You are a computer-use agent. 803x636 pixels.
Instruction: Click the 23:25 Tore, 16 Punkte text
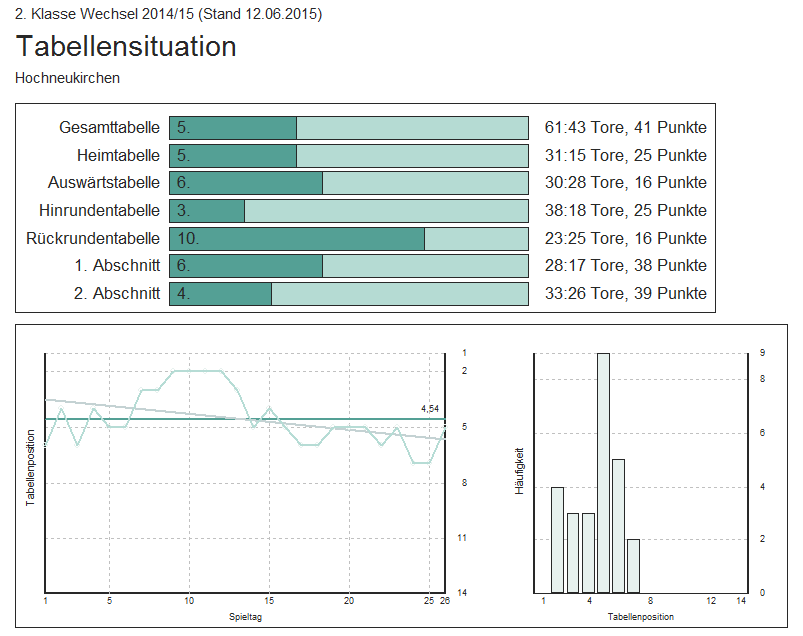[625, 239]
